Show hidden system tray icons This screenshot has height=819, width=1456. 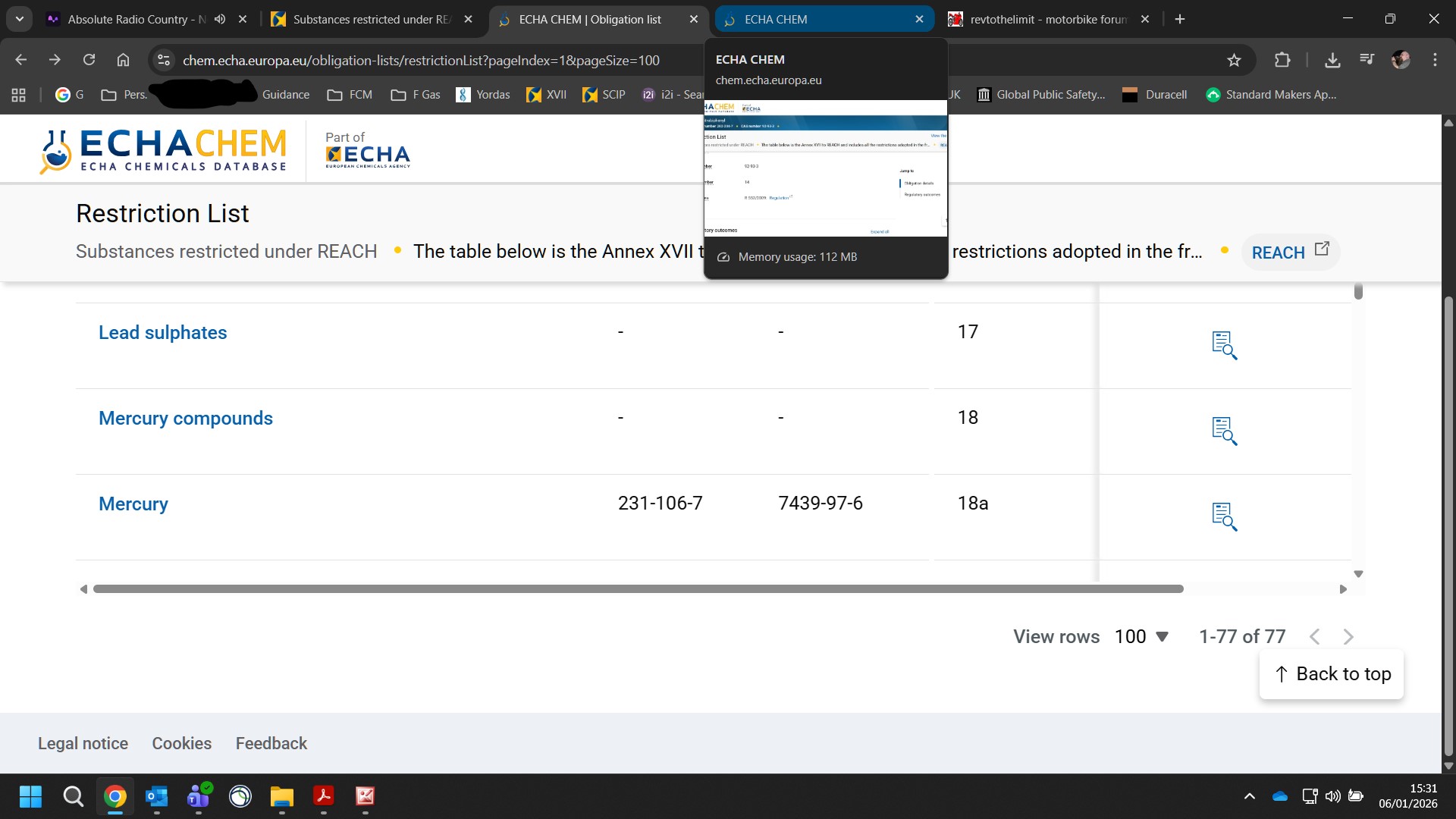click(x=1250, y=796)
